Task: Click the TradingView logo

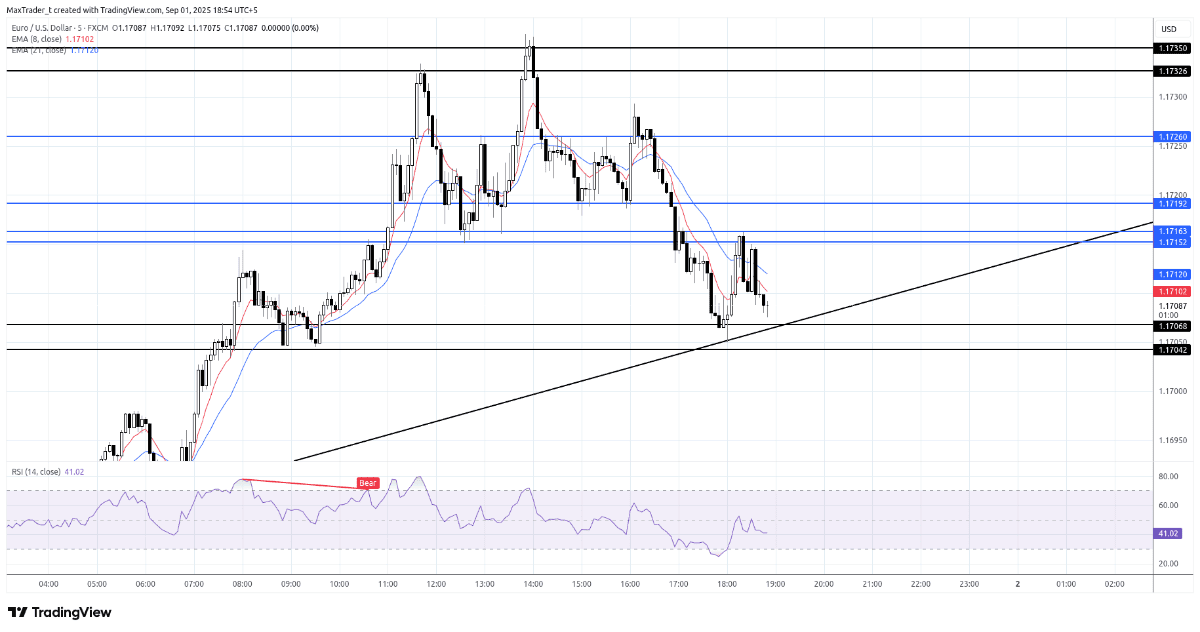Action: point(60,612)
